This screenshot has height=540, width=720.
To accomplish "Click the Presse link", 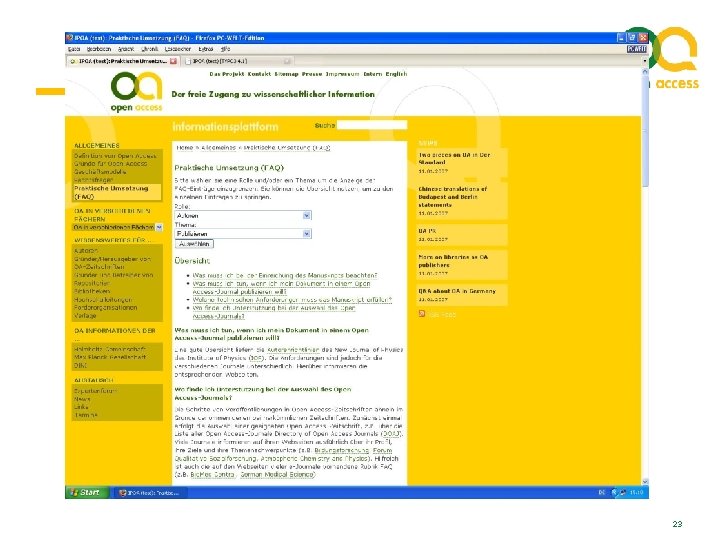I will point(312,74).
